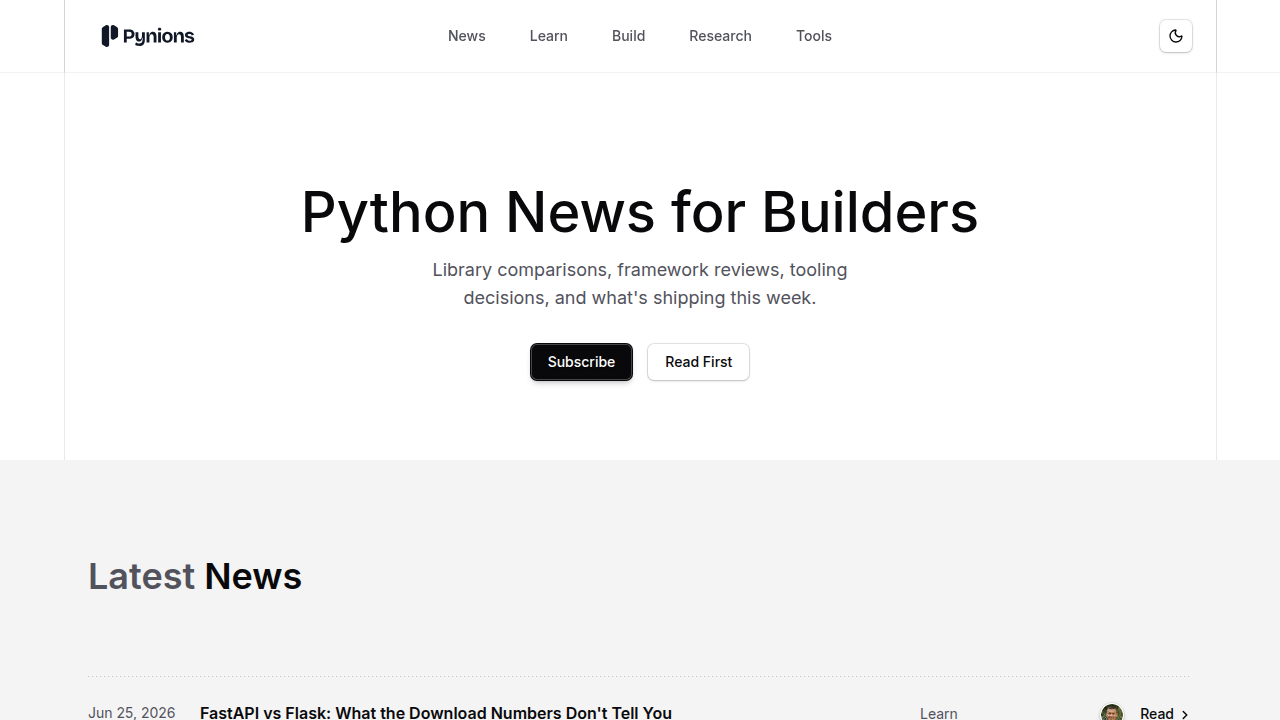The width and height of the screenshot is (1280, 720).
Task: Click the Learn tag on FastAPI article
Action: [939, 713]
